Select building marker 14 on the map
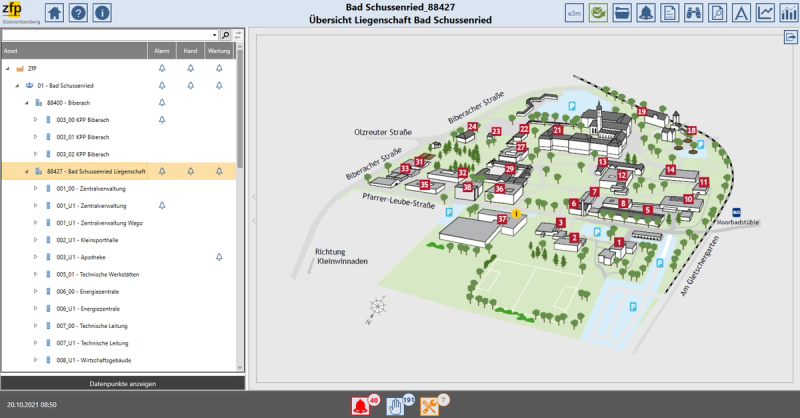800x418 pixels. pos(670,169)
